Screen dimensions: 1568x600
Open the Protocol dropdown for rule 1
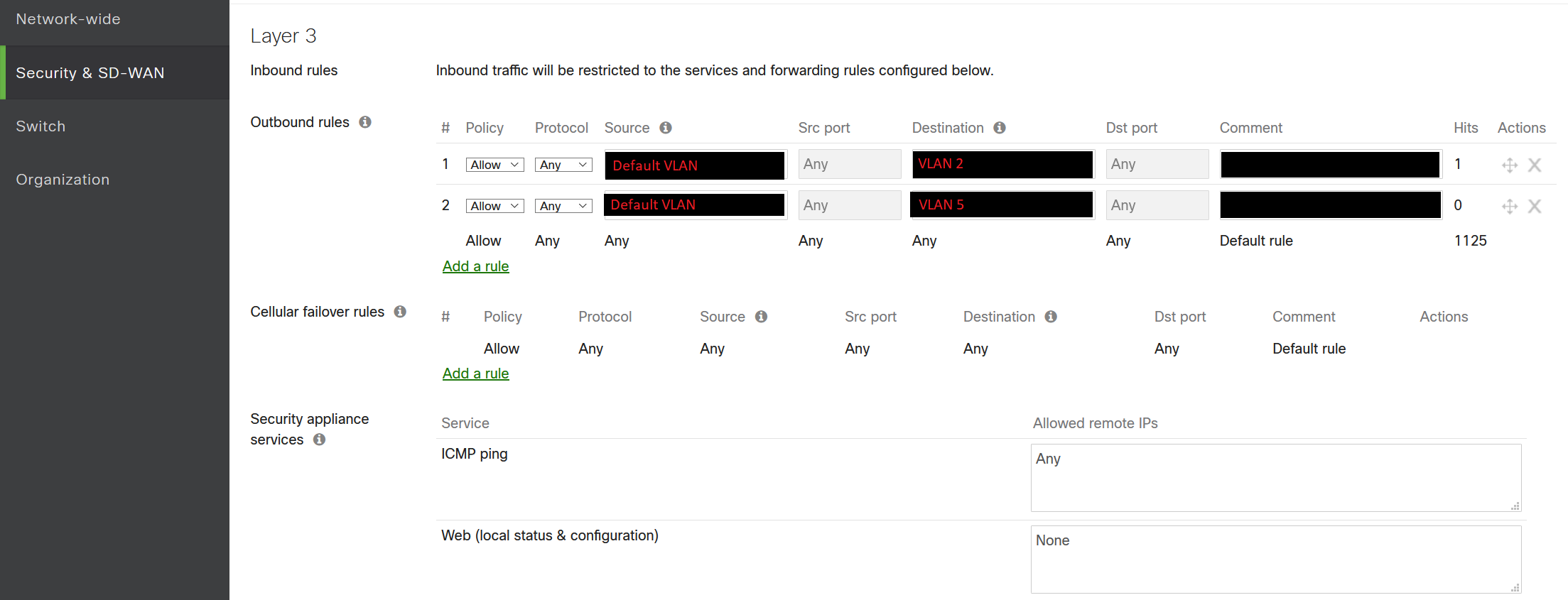pos(563,164)
